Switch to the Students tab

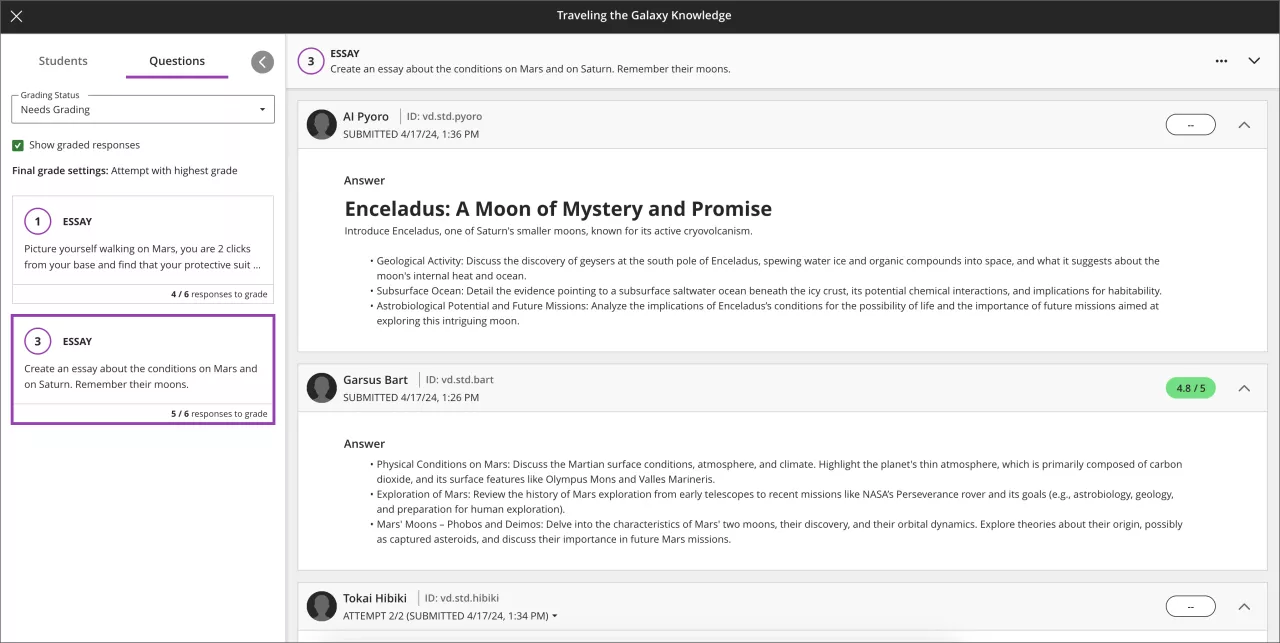point(63,61)
